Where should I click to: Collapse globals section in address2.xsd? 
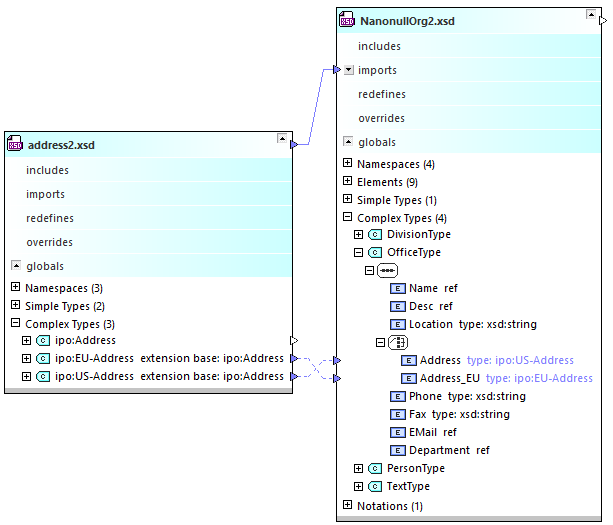click(x=16, y=266)
